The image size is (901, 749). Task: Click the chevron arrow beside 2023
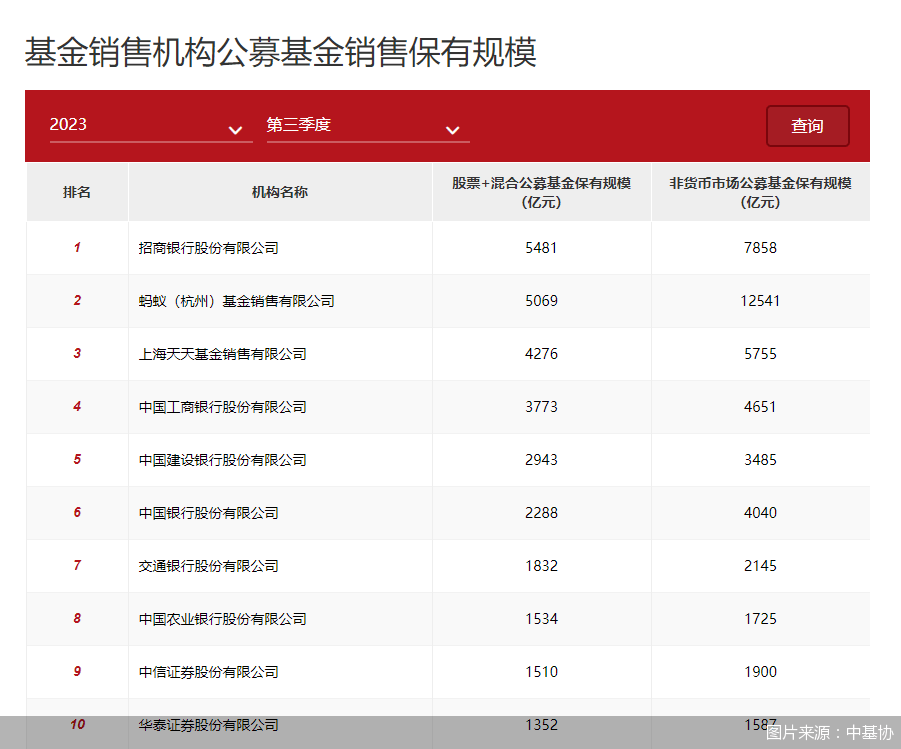click(x=235, y=130)
